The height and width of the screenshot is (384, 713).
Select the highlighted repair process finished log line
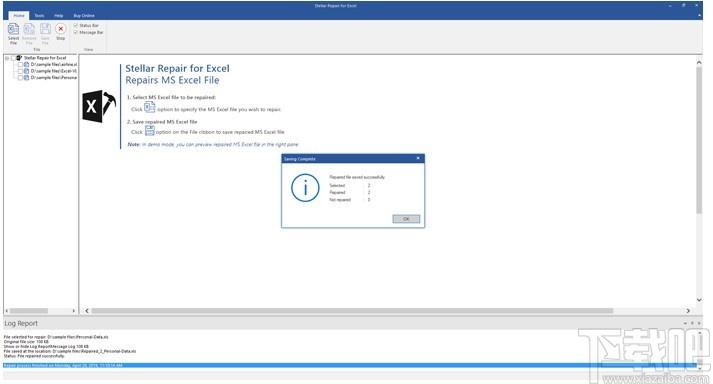[x=349, y=365]
